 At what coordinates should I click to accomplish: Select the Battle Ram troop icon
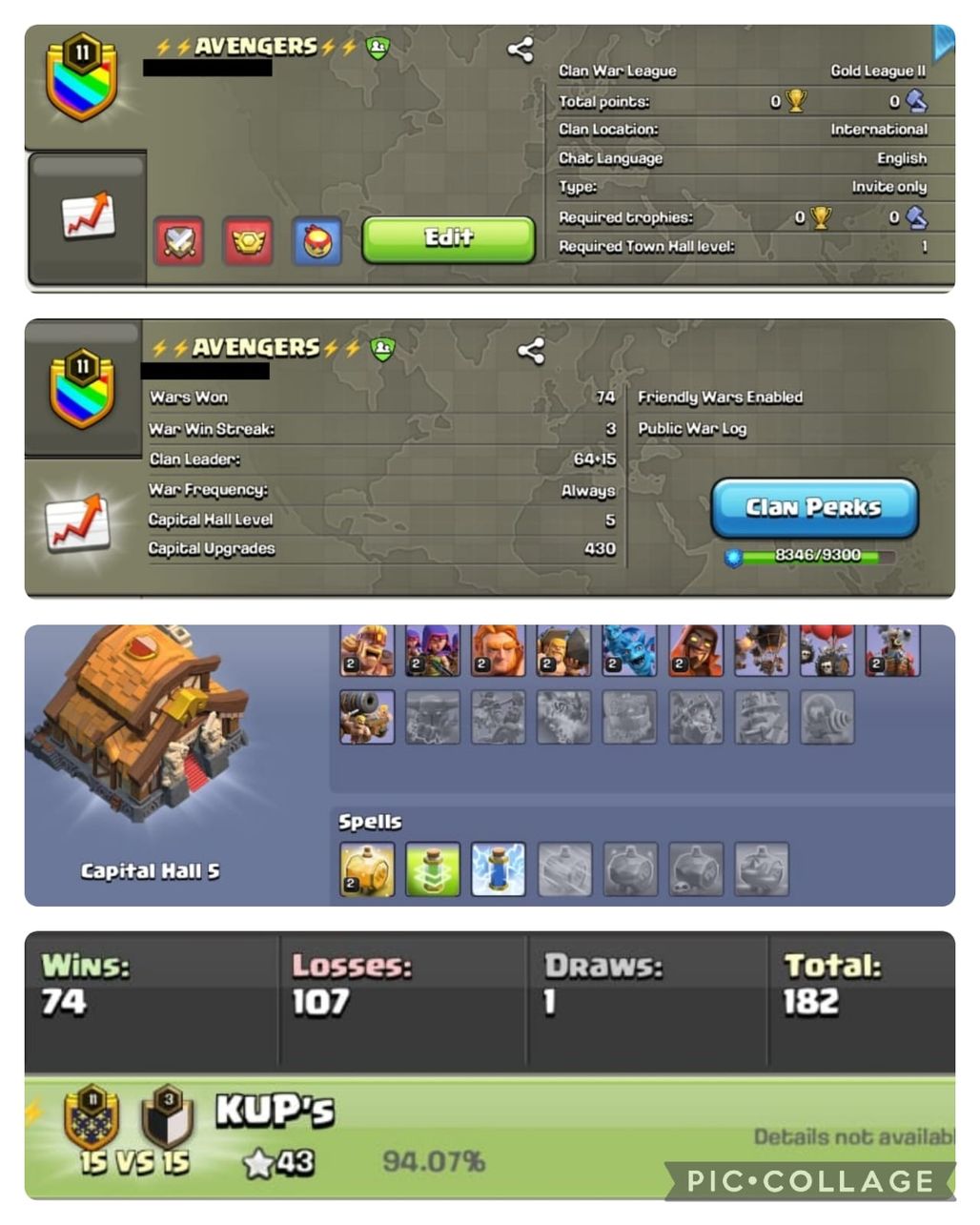pos(563,650)
